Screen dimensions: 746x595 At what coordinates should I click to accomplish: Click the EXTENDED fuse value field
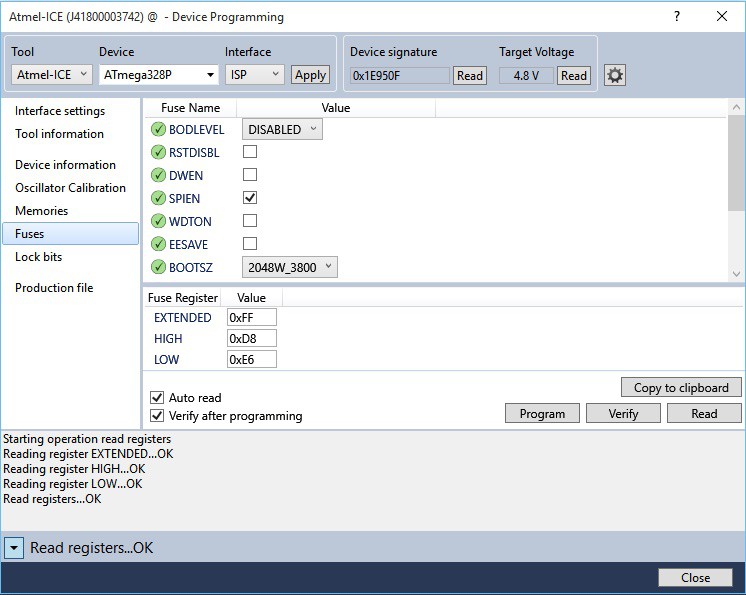pyautogui.click(x=252, y=317)
